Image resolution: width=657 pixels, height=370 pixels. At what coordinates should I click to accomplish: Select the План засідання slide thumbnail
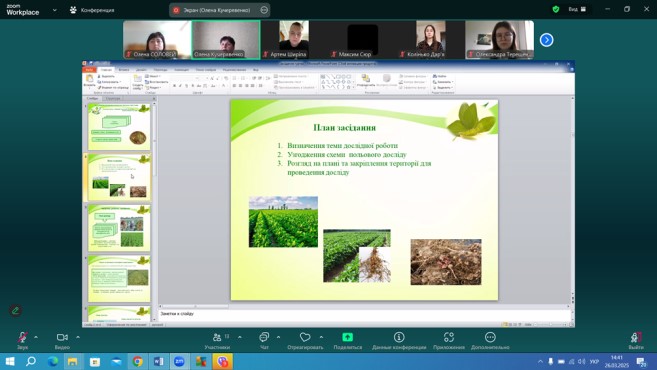119,177
